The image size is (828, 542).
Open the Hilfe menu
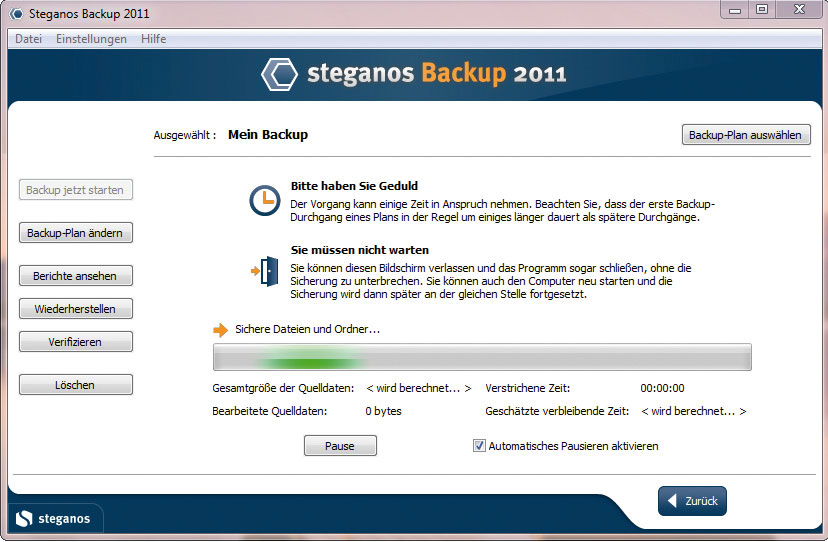coord(153,39)
